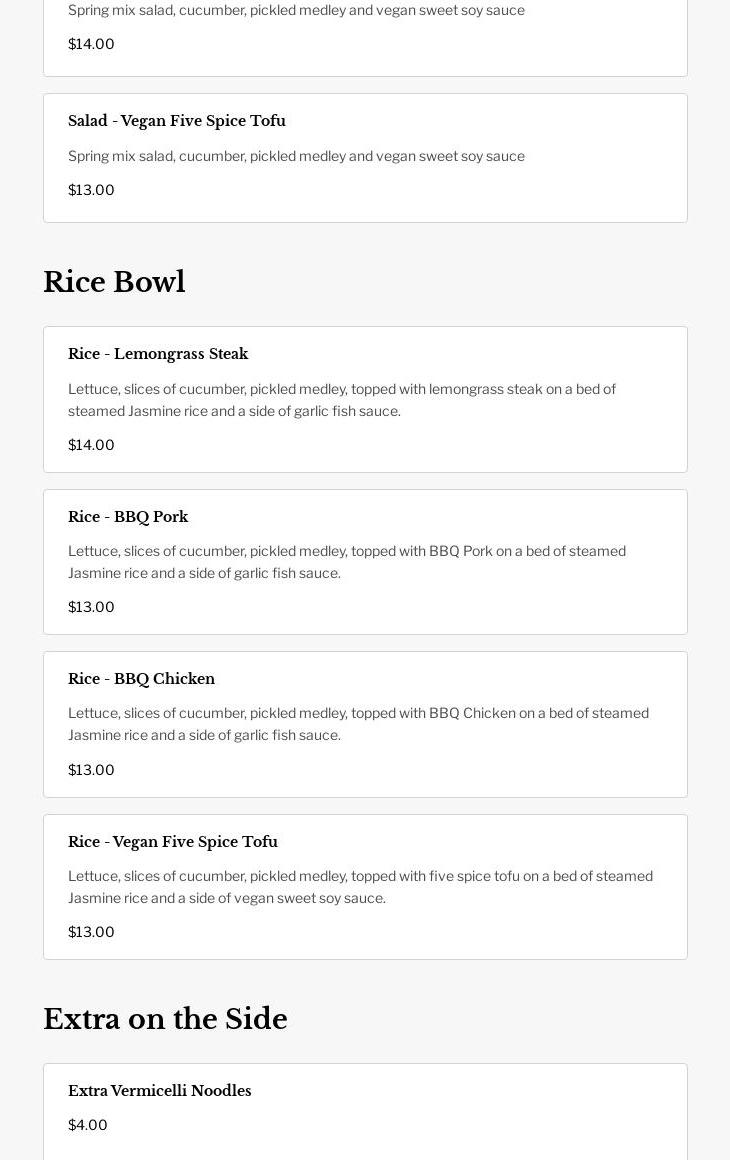Image resolution: width=730 pixels, height=1160 pixels.
Task: Select the Rice - BBQ Pork title
Action: [x=128, y=517]
